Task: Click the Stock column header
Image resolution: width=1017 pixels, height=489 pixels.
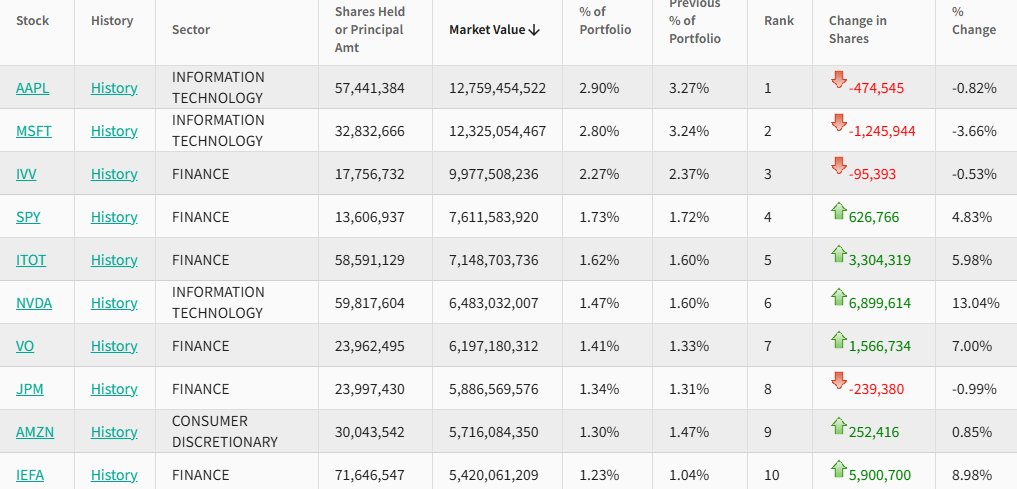Action: pos(33,20)
